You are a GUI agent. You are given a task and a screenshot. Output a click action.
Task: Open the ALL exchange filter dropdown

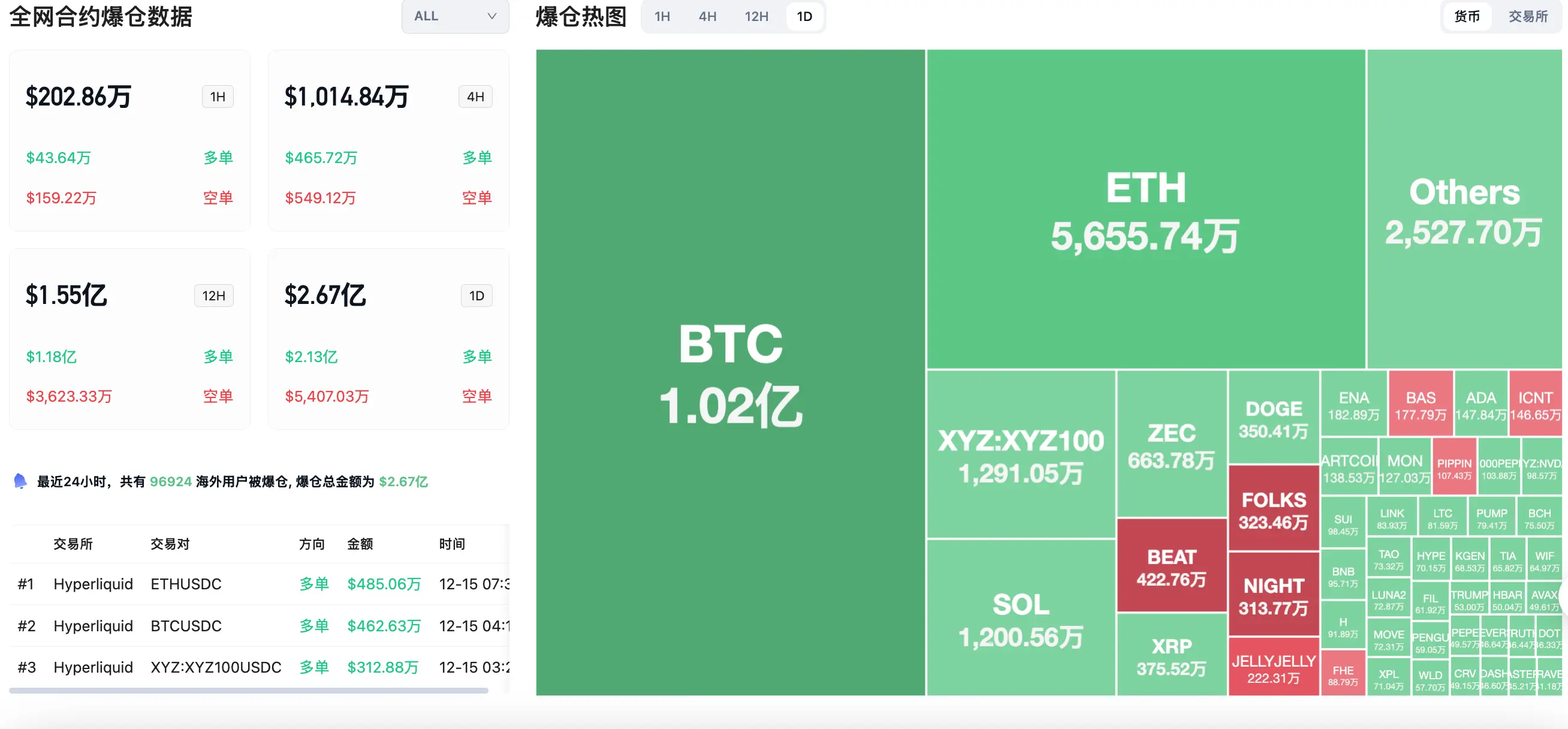pos(455,16)
